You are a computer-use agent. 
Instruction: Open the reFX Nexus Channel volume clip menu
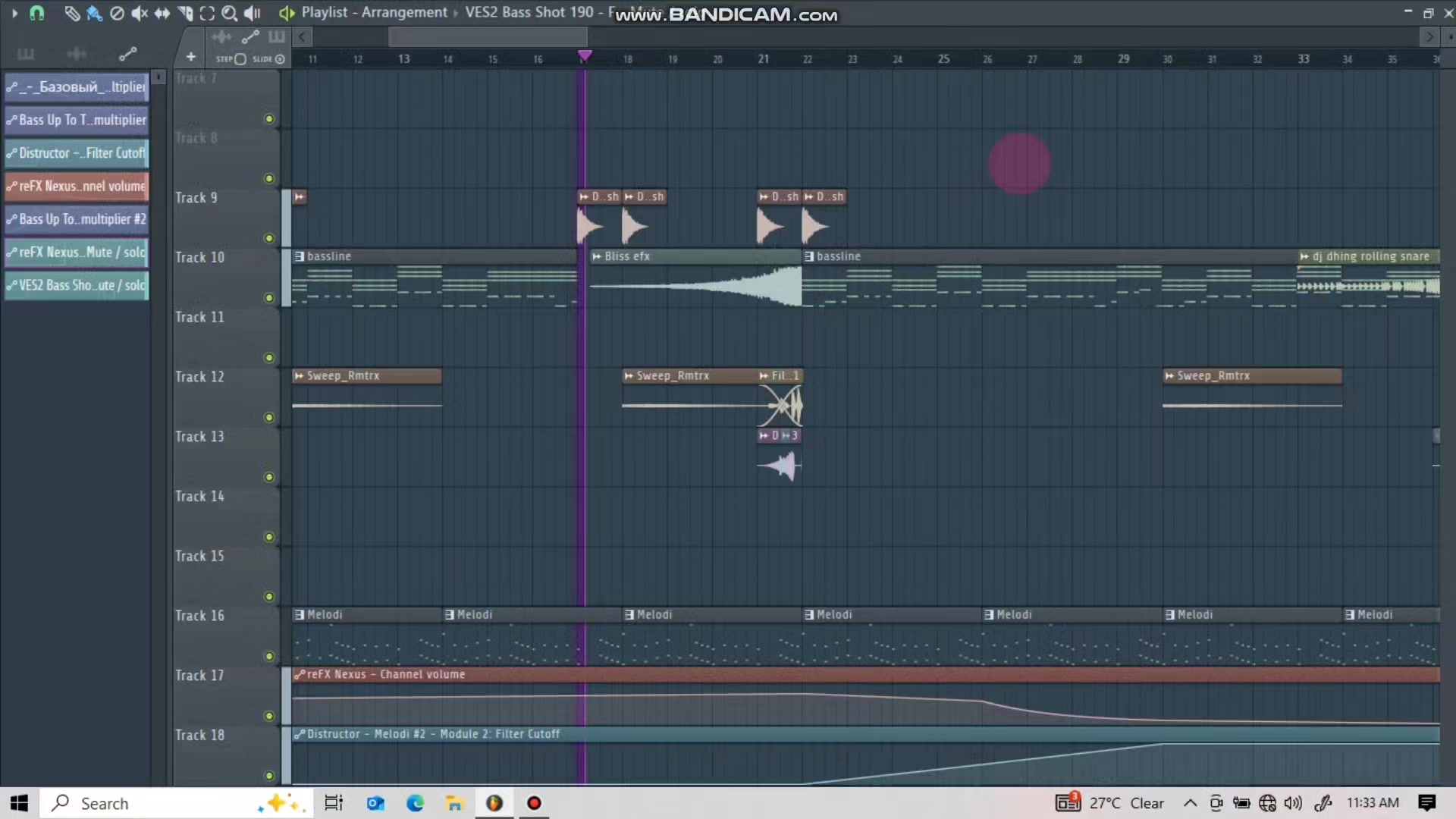(x=300, y=674)
